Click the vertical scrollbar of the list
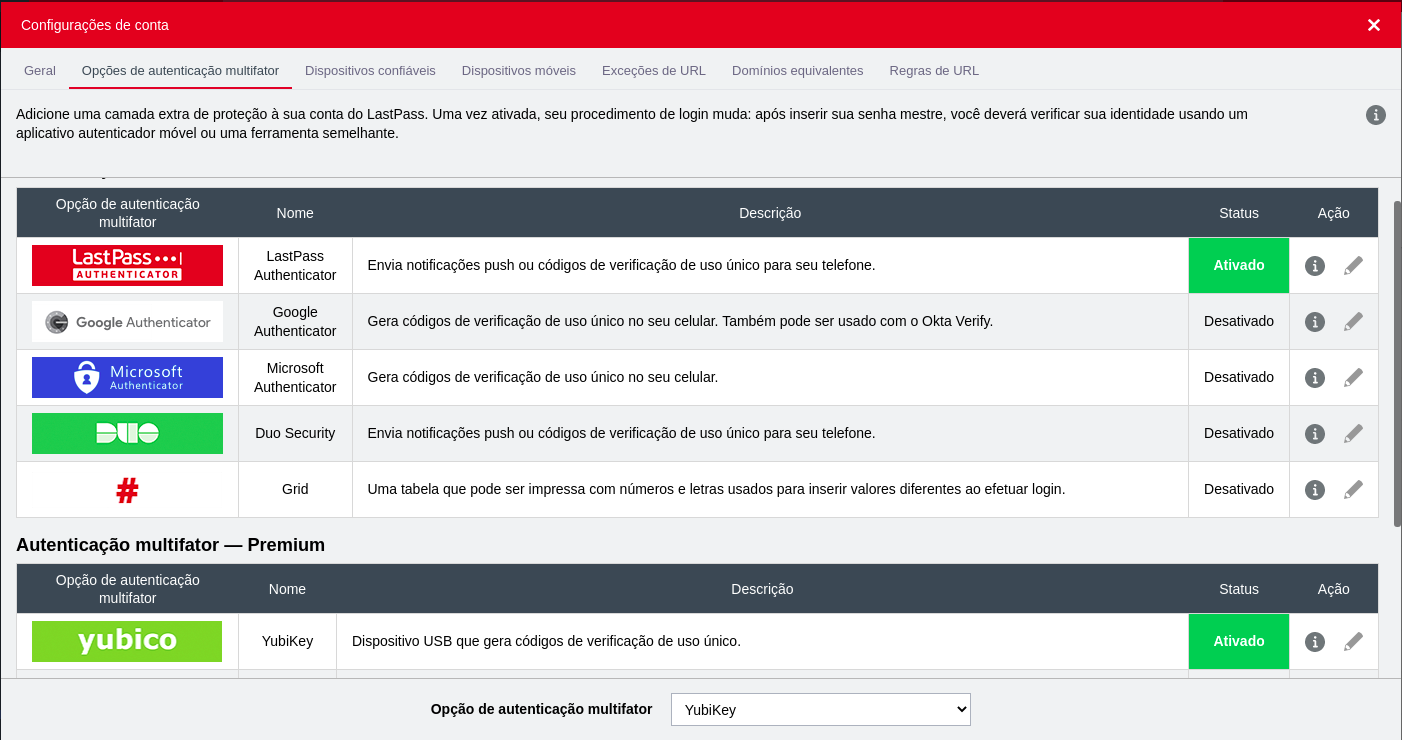Image resolution: width=1402 pixels, height=740 pixels. pyautogui.click(x=1397, y=364)
